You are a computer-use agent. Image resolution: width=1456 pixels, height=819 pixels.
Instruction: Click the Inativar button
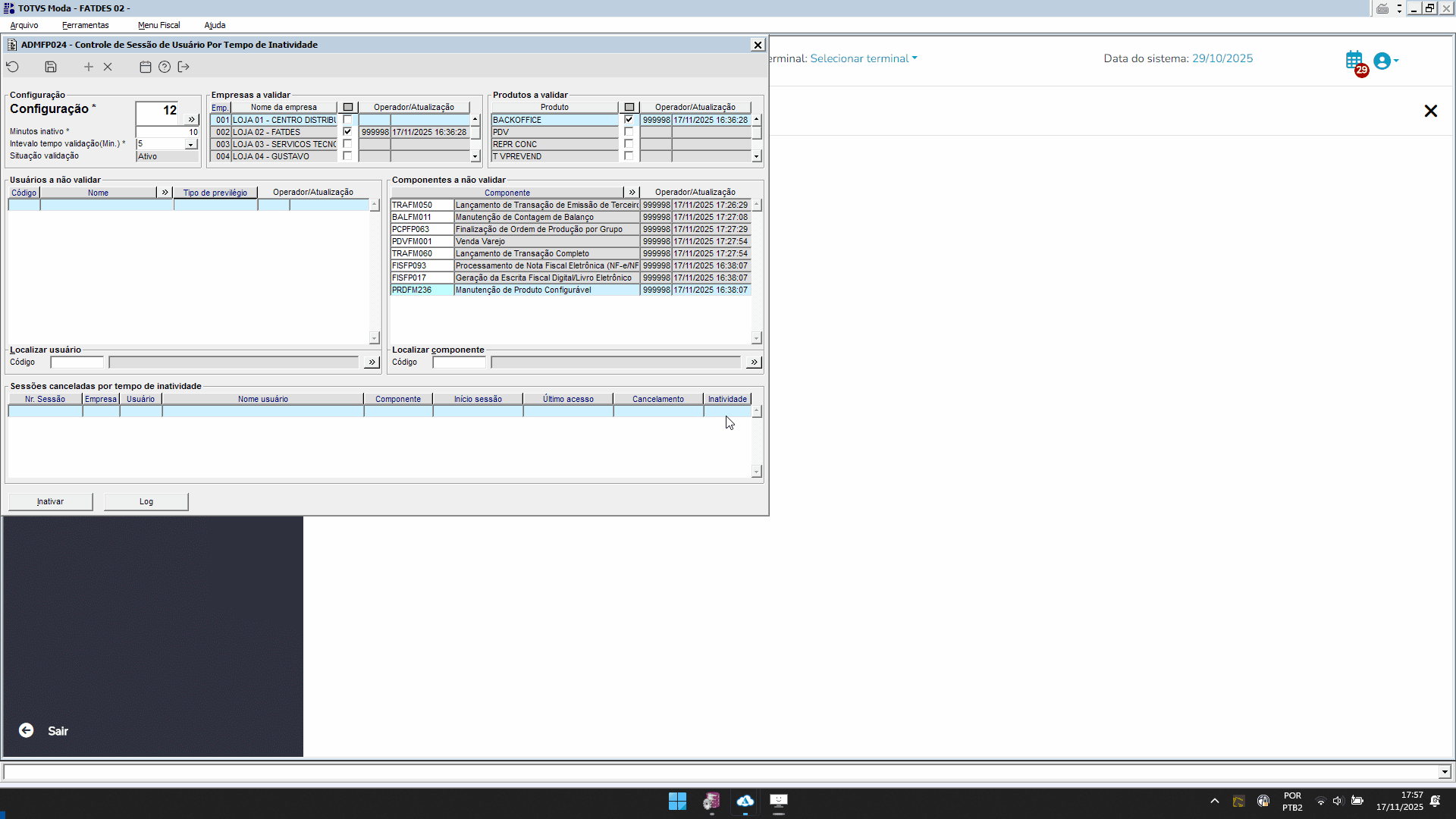pyautogui.click(x=50, y=501)
